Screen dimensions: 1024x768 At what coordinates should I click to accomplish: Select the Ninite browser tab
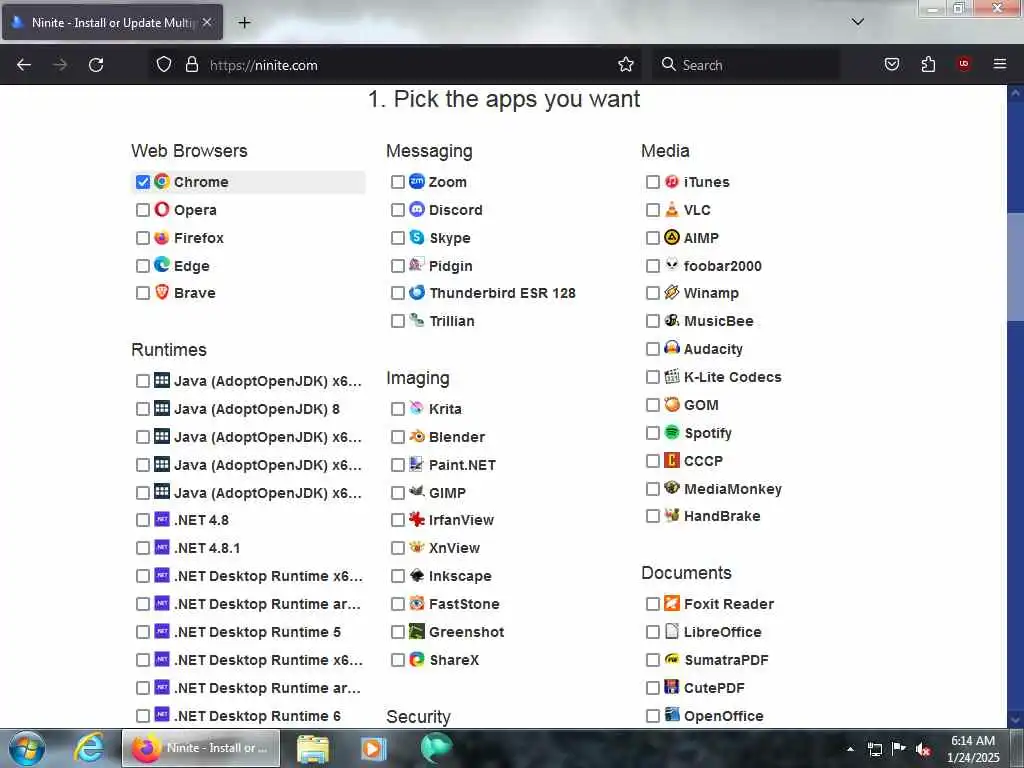point(112,22)
